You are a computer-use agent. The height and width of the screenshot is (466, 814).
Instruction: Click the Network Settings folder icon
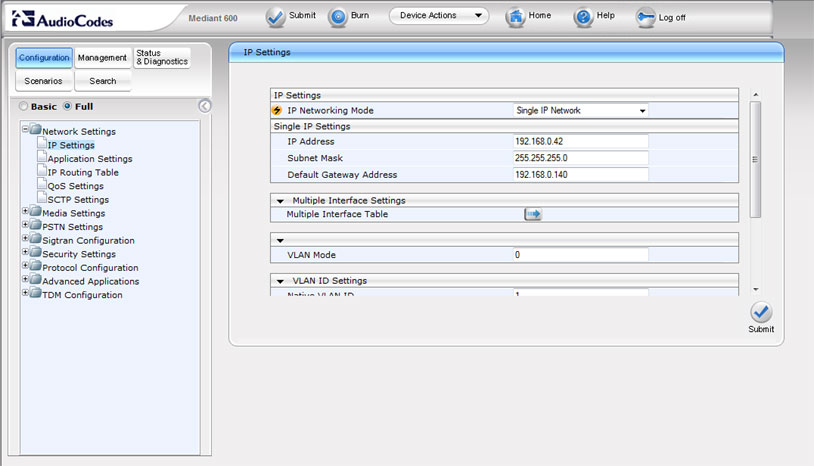coord(35,129)
